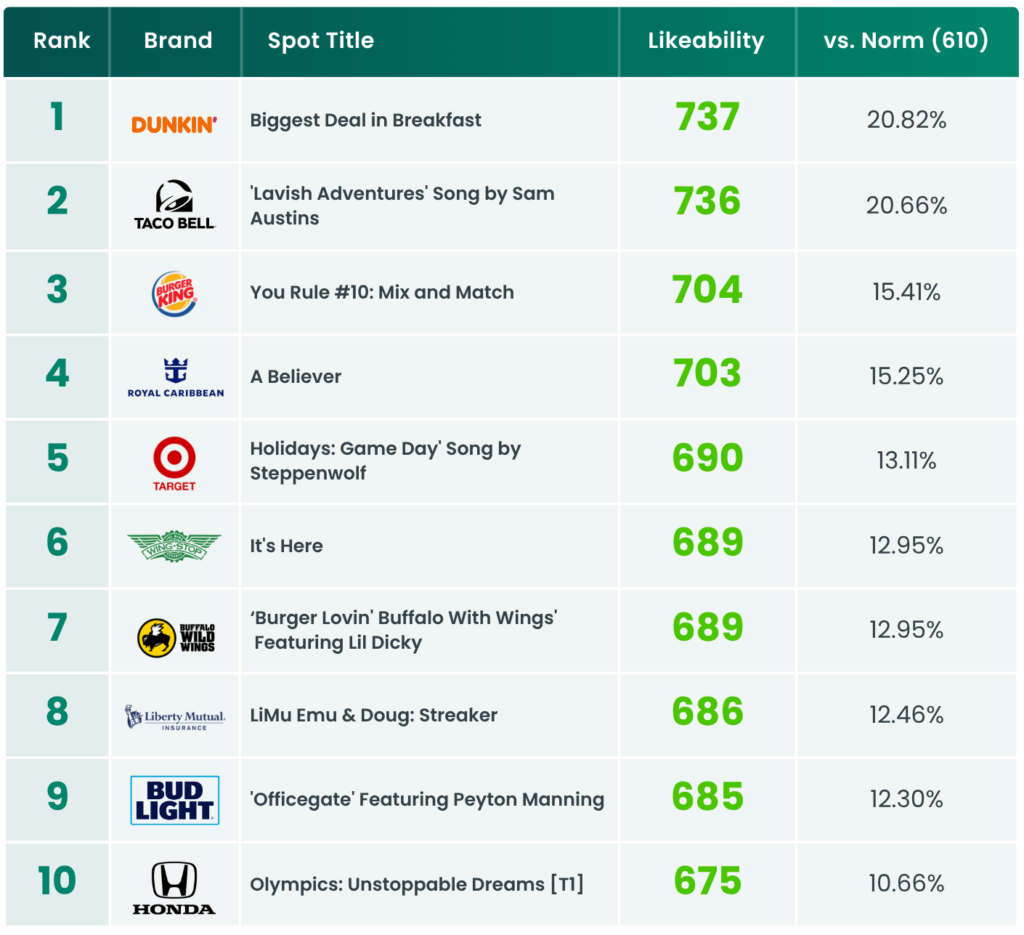The width and height of the screenshot is (1024, 935).
Task: Open 'Biggest Deal in Breakfast' spot title
Action: click(366, 120)
